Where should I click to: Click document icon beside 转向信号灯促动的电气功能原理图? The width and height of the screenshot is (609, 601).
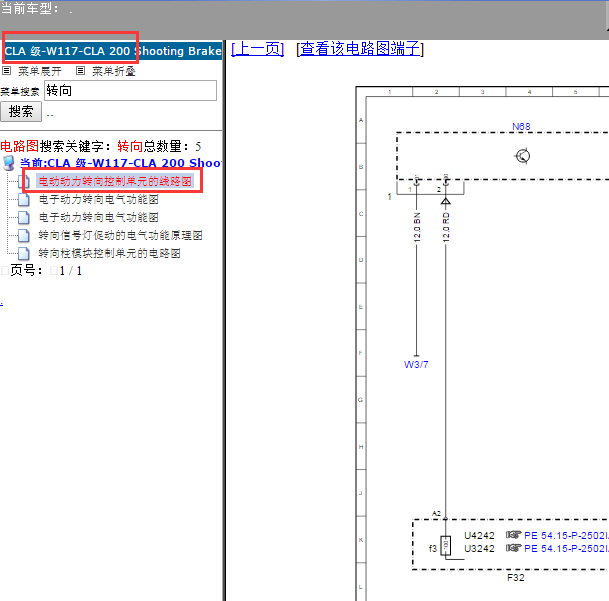(24, 235)
